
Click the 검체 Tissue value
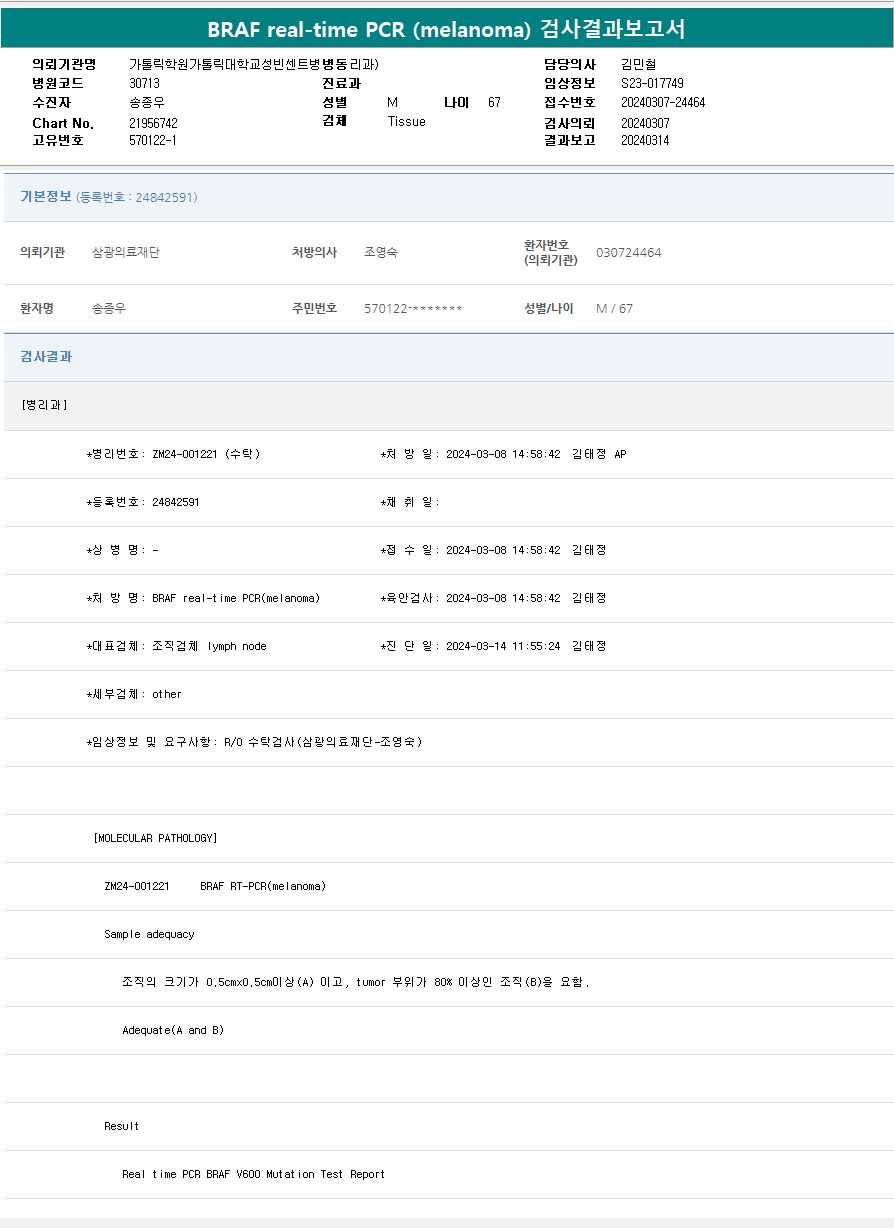tap(406, 122)
